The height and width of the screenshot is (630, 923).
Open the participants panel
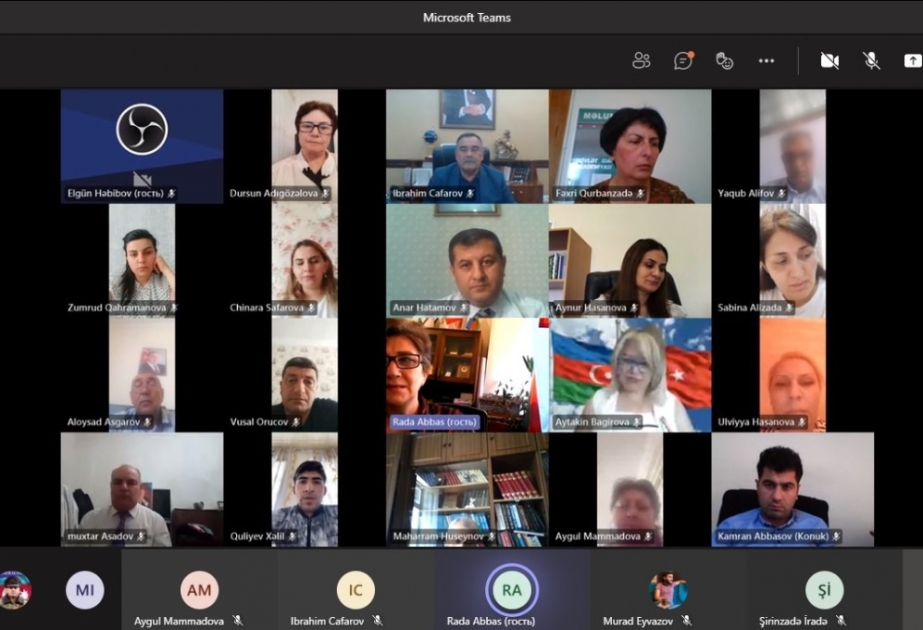pyautogui.click(x=641, y=61)
